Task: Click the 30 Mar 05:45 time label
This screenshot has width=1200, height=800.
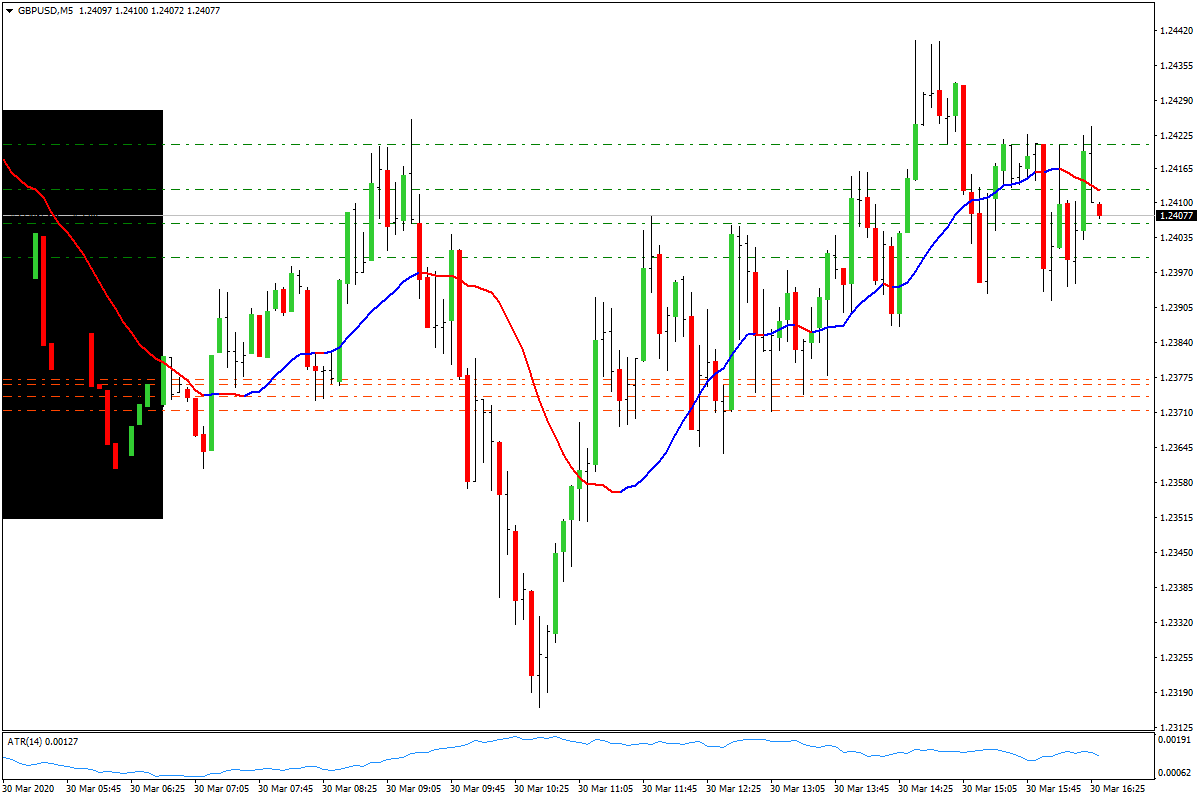Action: (x=94, y=789)
